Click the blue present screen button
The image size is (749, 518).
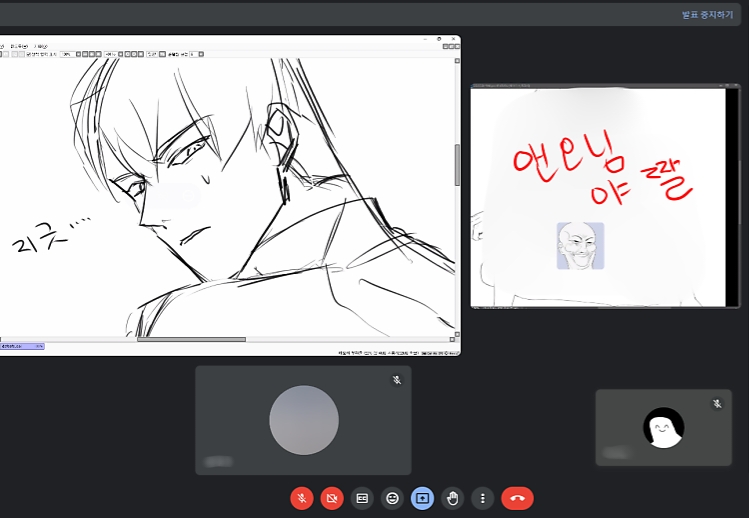coord(422,497)
